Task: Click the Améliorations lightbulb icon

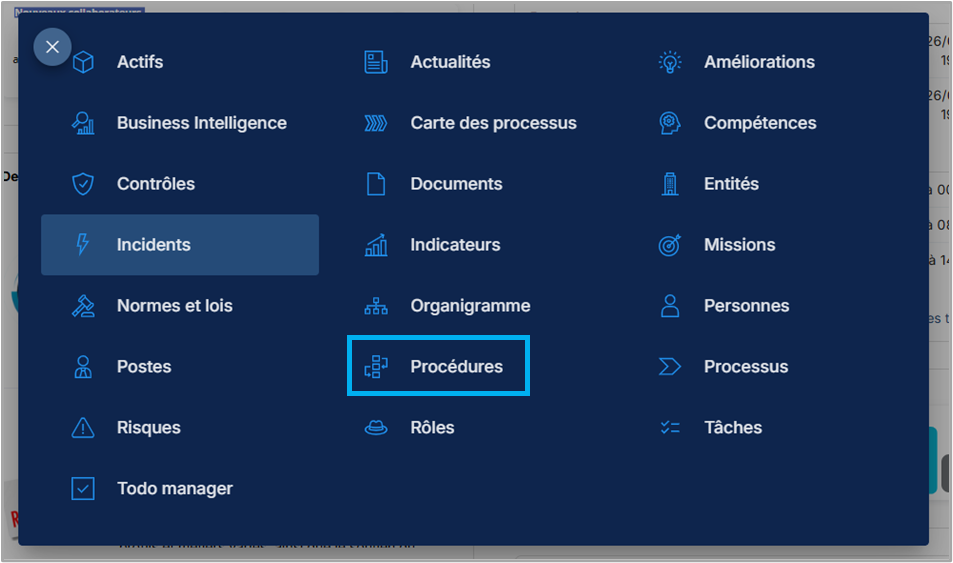Action: click(670, 62)
